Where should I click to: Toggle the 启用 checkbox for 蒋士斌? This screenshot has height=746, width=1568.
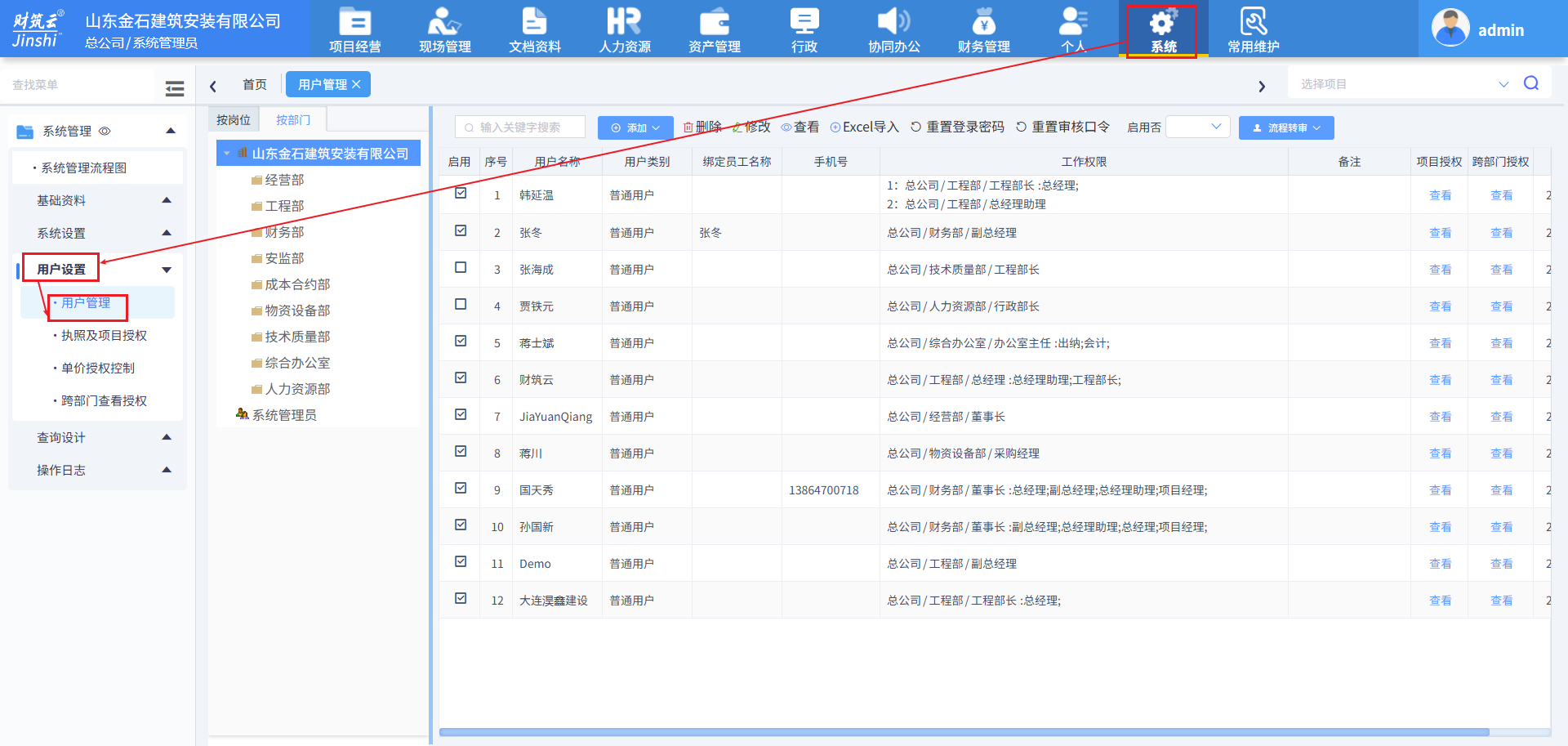click(x=461, y=341)
